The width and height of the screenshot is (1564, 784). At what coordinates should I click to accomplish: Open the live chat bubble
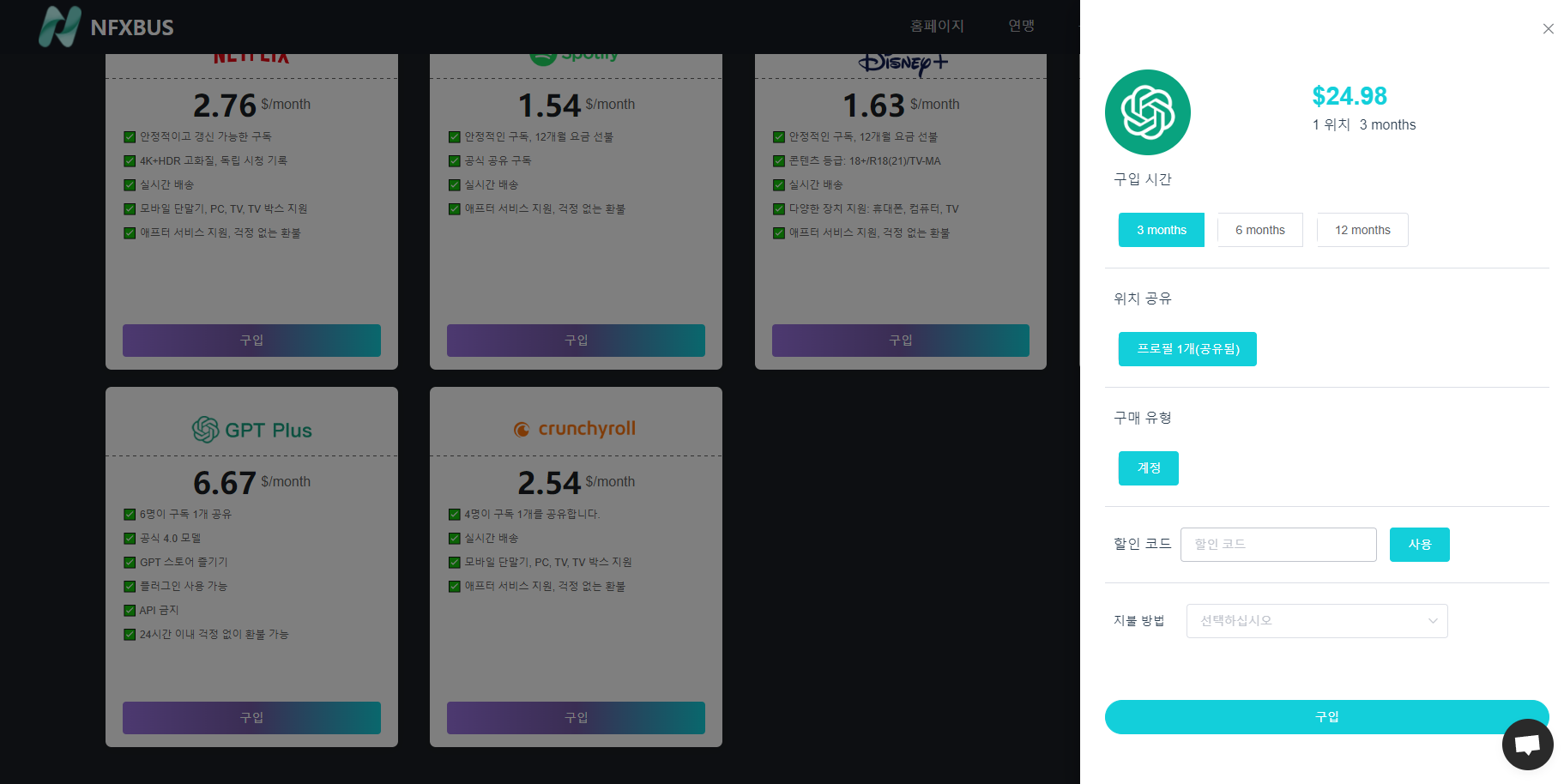click(x=1527, y=745)
